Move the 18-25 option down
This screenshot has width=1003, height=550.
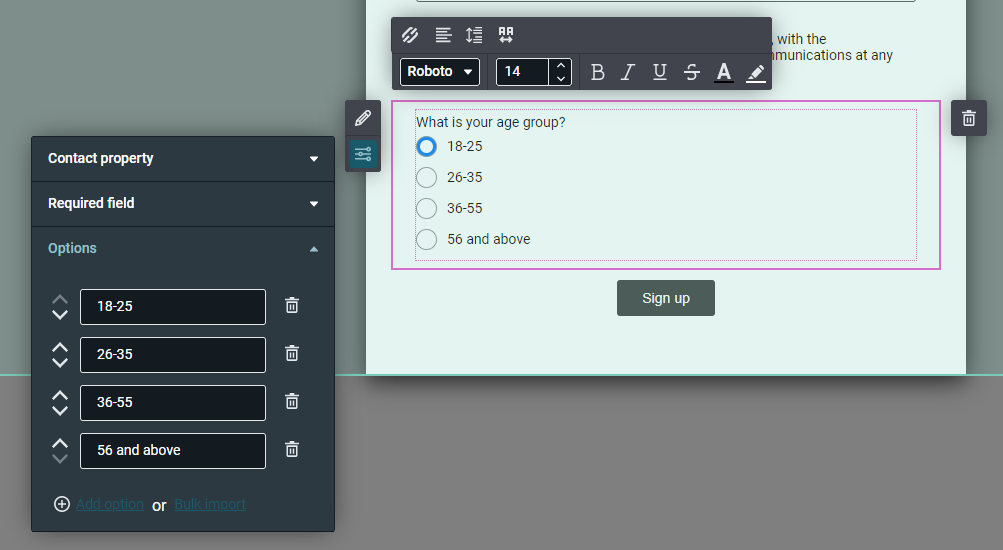tap(59, 315)
